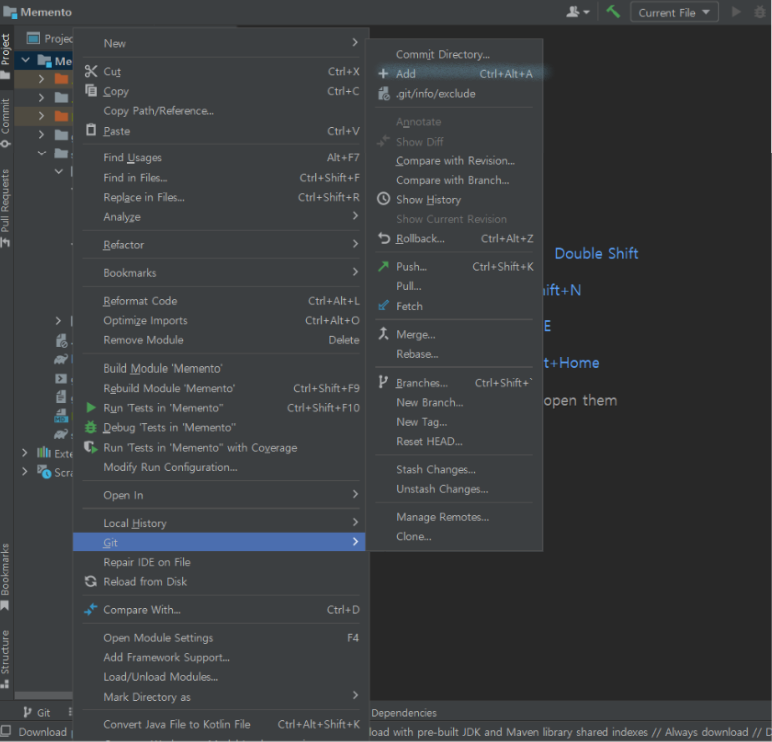Select the highlighted Git menu item
The height and width of the screenshot is (742, 772).
[x=219, y=542]
